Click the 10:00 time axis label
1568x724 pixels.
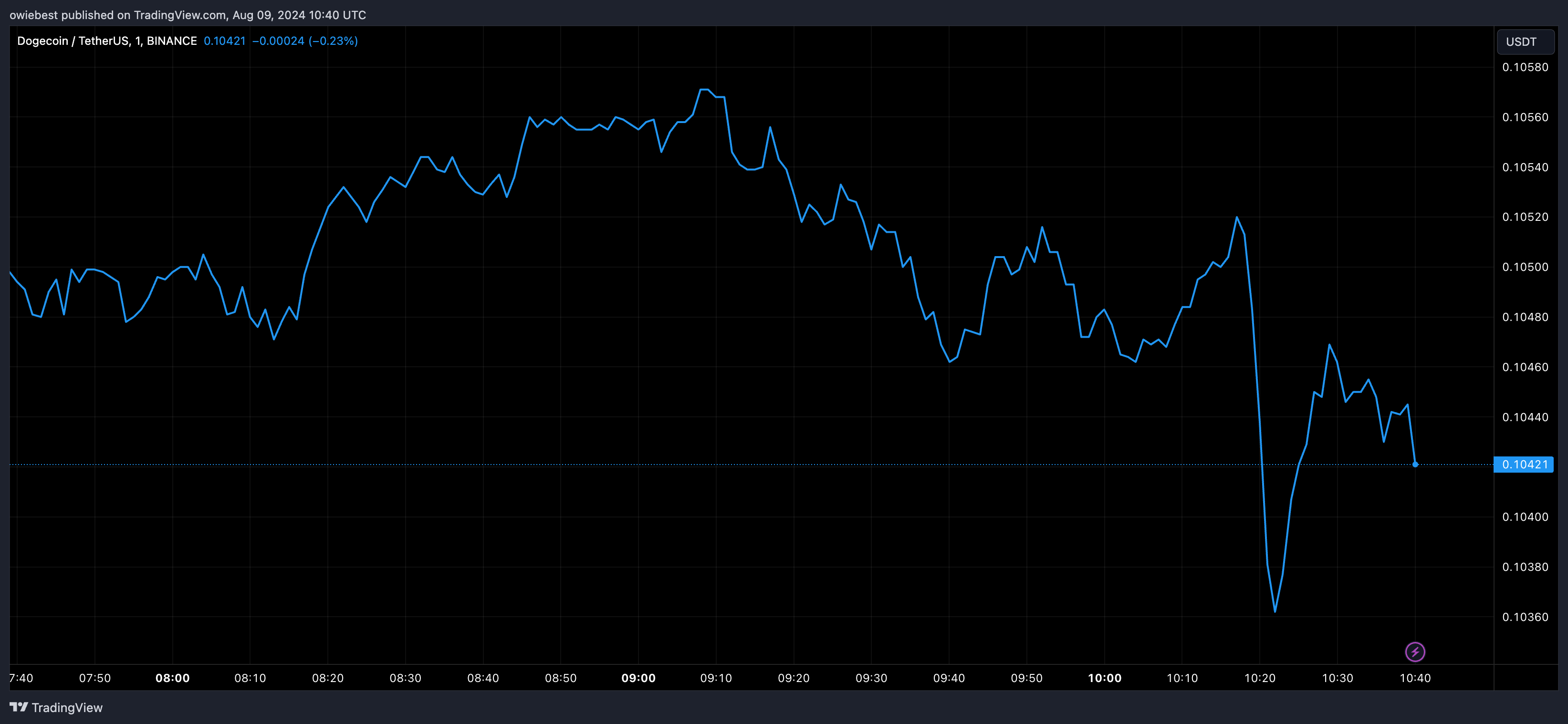1104,678
